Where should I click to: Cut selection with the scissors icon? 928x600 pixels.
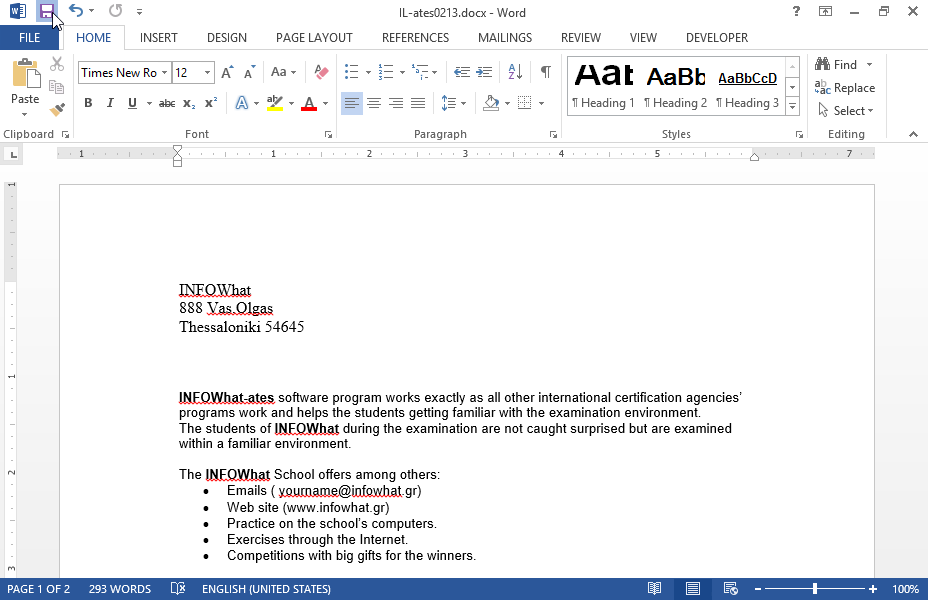57,63
